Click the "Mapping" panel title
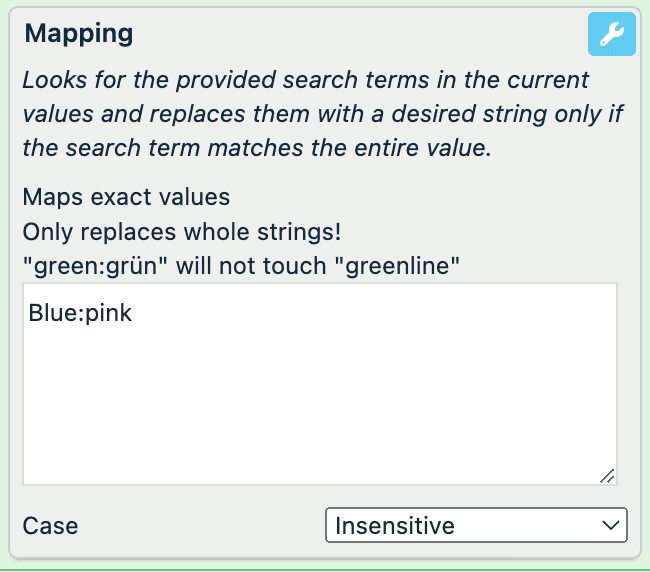650x572 pixels. (x=79, y=33)
